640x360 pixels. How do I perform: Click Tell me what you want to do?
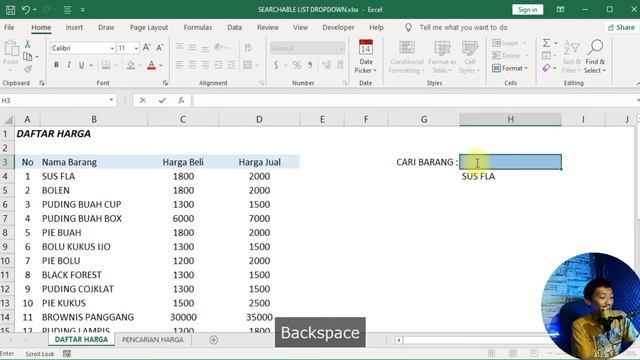463,27
